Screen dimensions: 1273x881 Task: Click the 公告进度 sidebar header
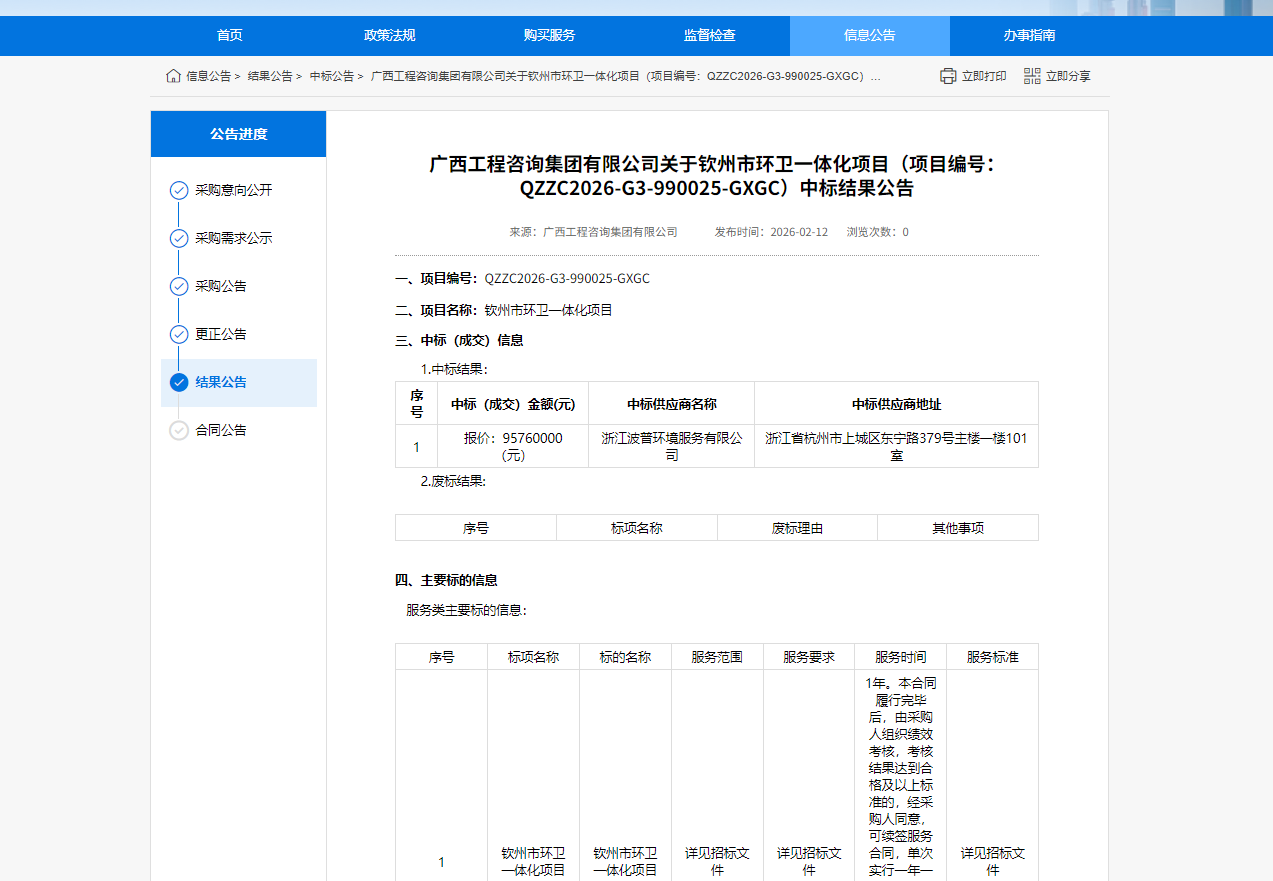238,134
